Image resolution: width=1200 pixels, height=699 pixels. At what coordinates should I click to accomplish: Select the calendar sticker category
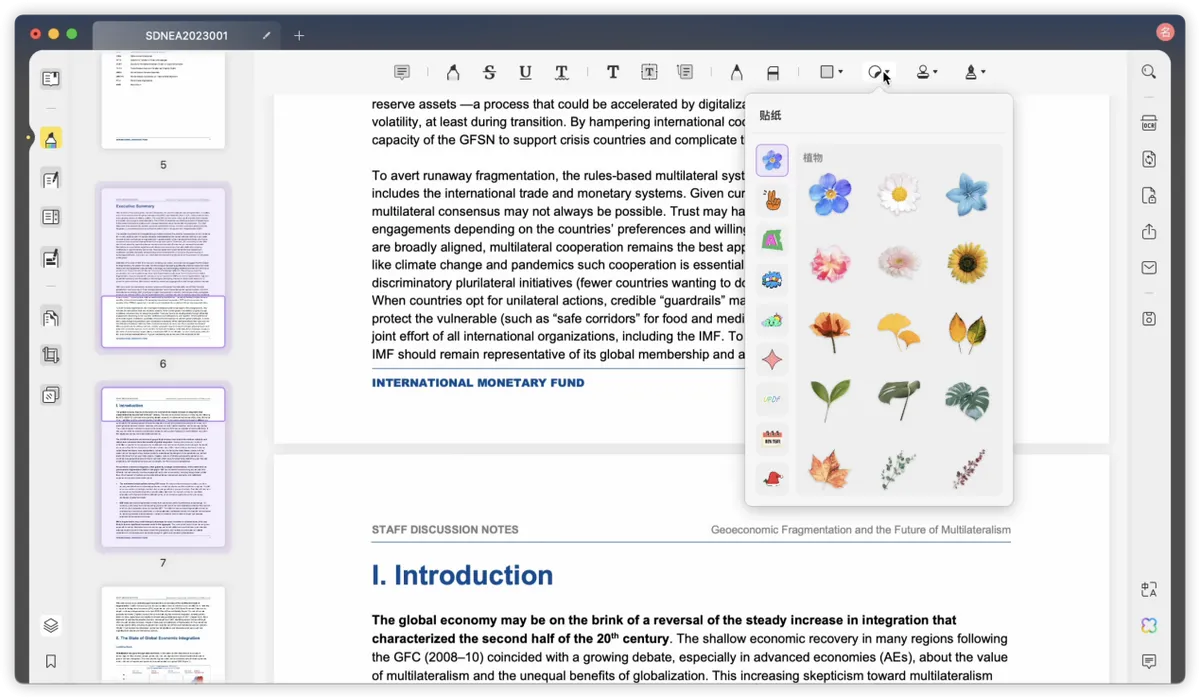click(x=772, y=439)
